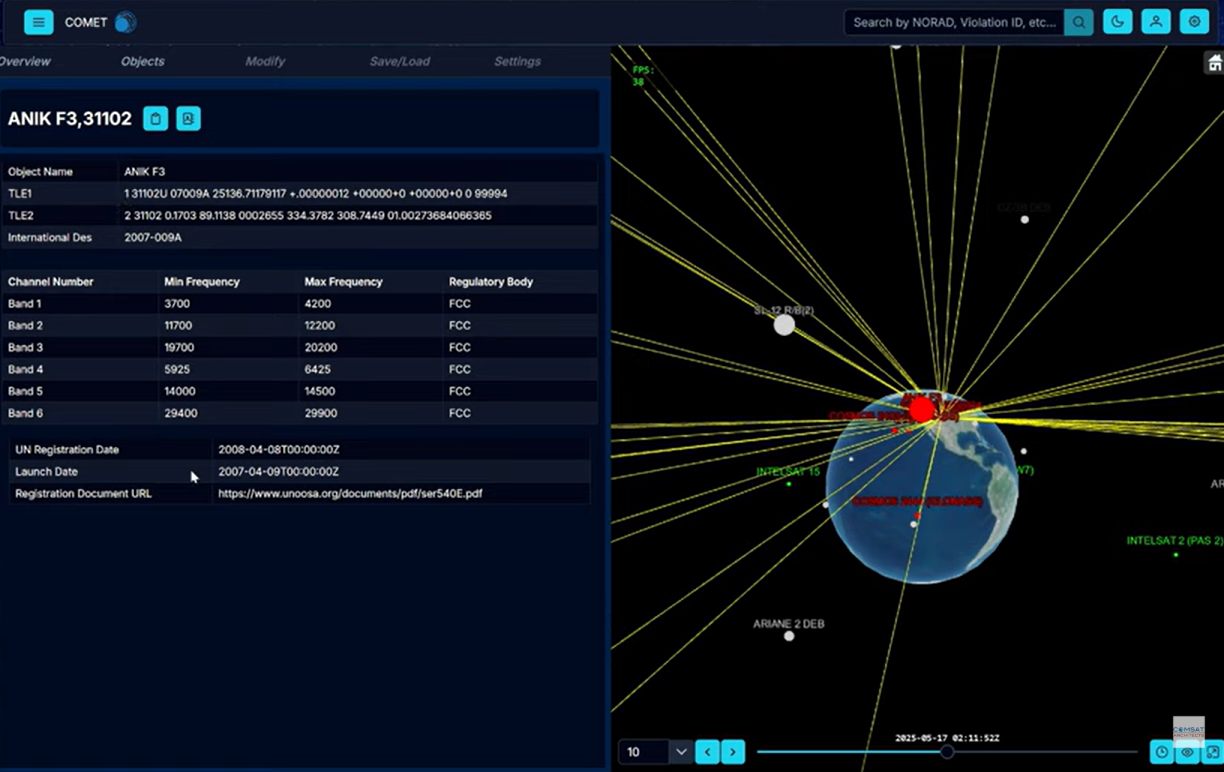Open the unoosa.org registration document URL
The width and height of the screenshot is (1224, 772).
350,494
